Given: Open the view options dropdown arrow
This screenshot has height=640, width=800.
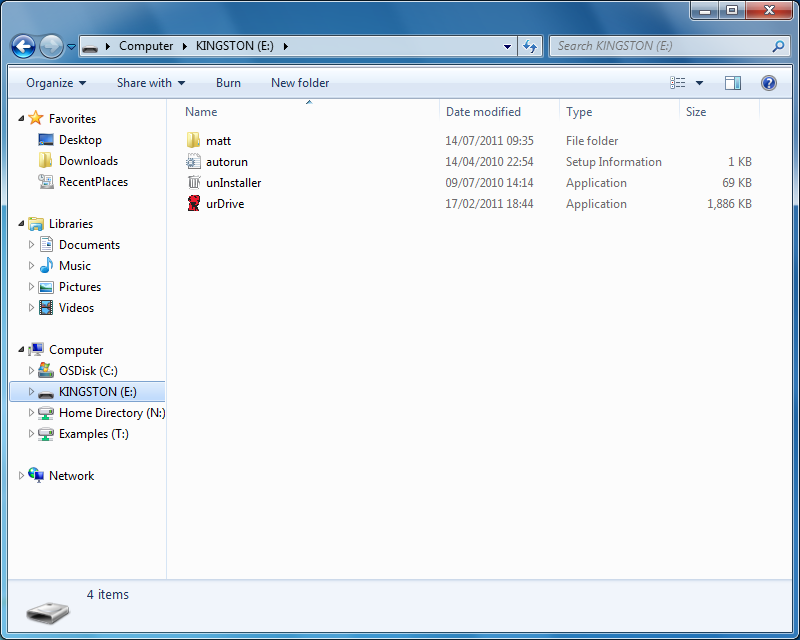Looking at the screenshot, I should (699, 83).
